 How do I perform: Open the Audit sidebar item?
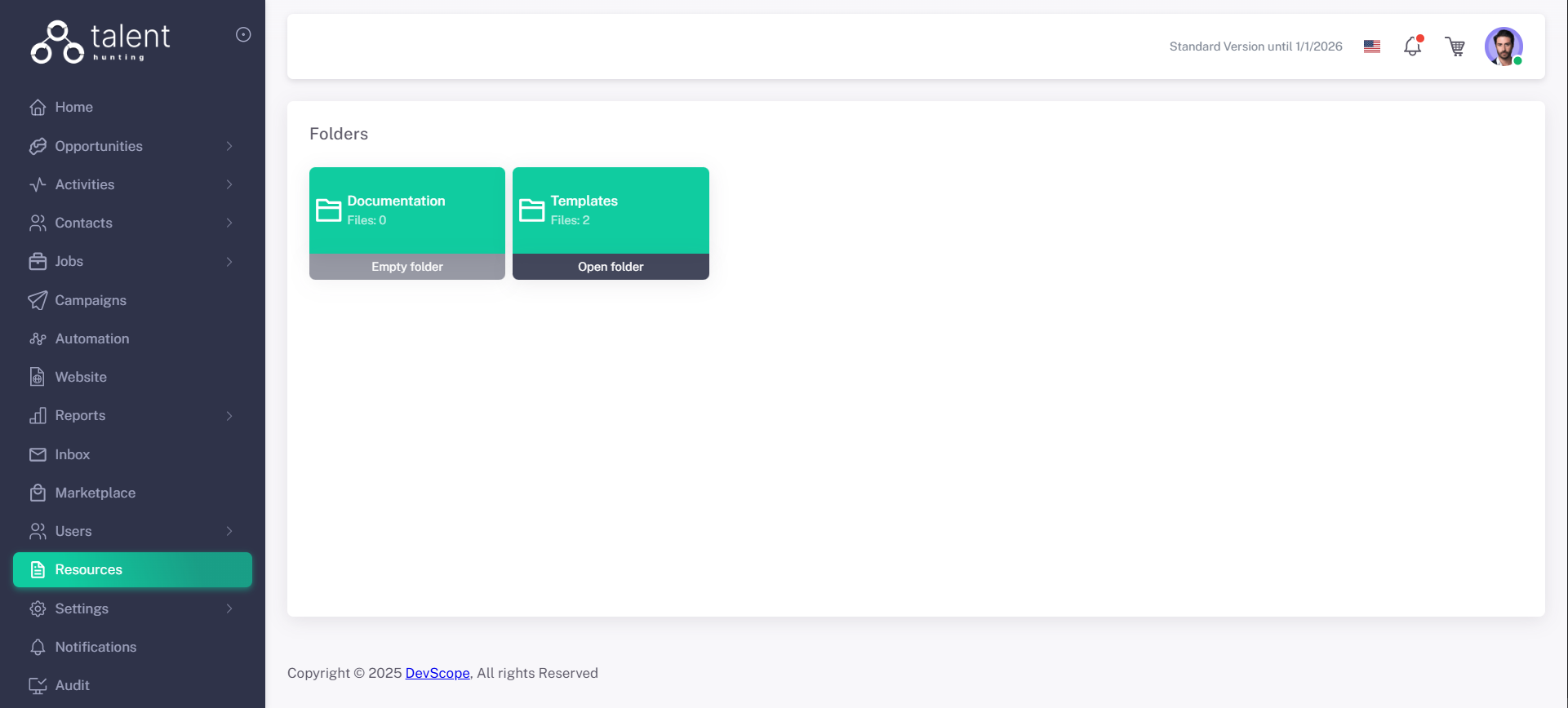(x=72, y=685)
